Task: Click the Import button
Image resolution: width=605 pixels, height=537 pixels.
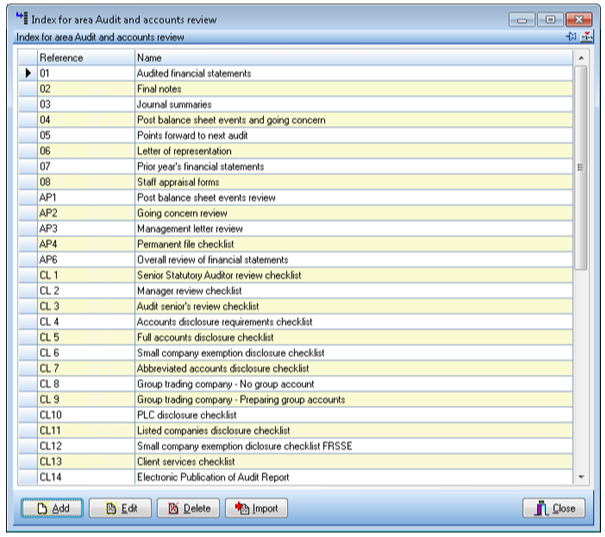Action: pos(256,508)
